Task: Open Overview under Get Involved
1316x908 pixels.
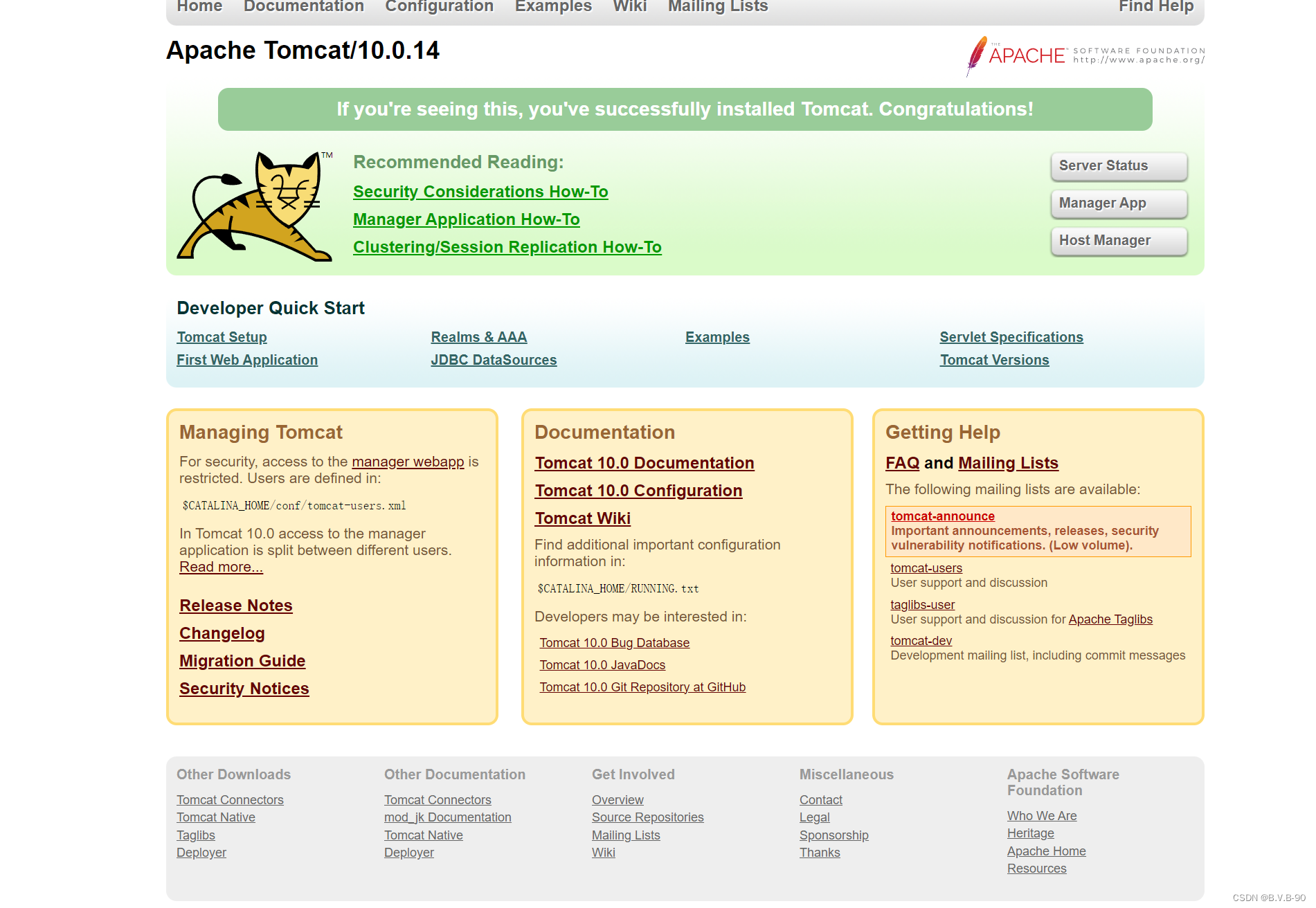Action: 618,800
